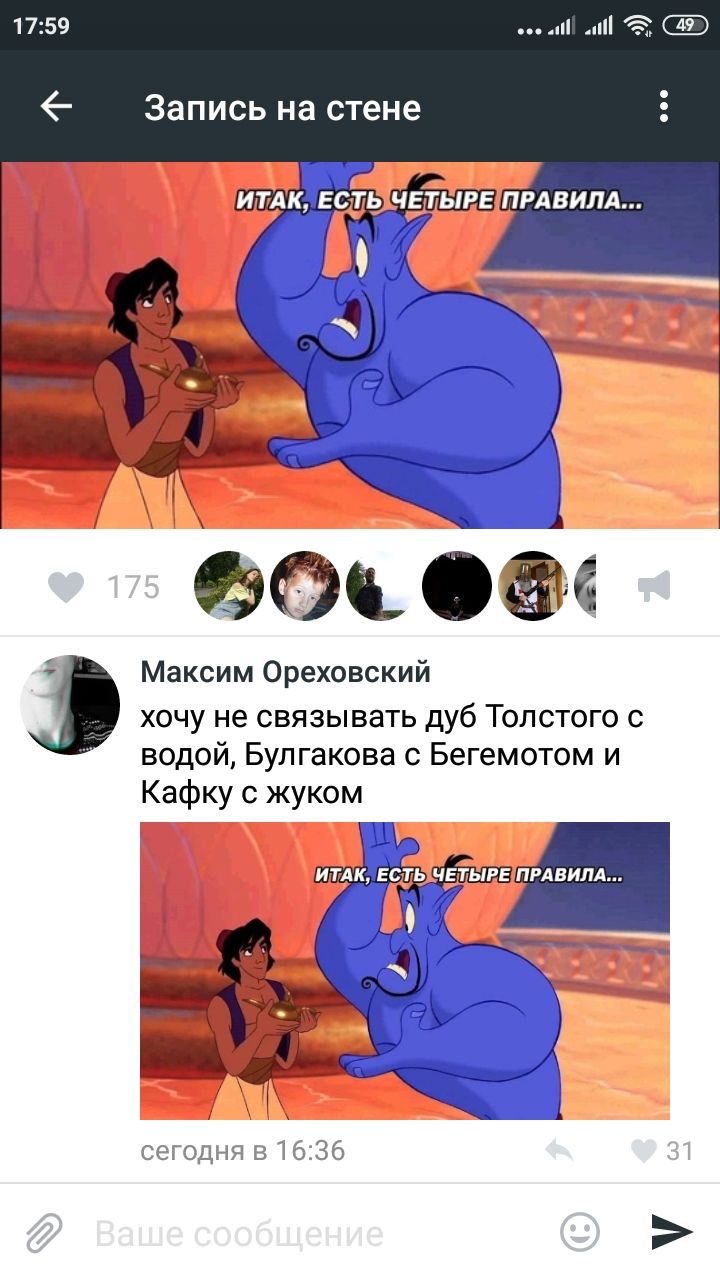Send the message with arrow icon
The width and height of the screenshot is (720, 1280).
pos(672,1233)
